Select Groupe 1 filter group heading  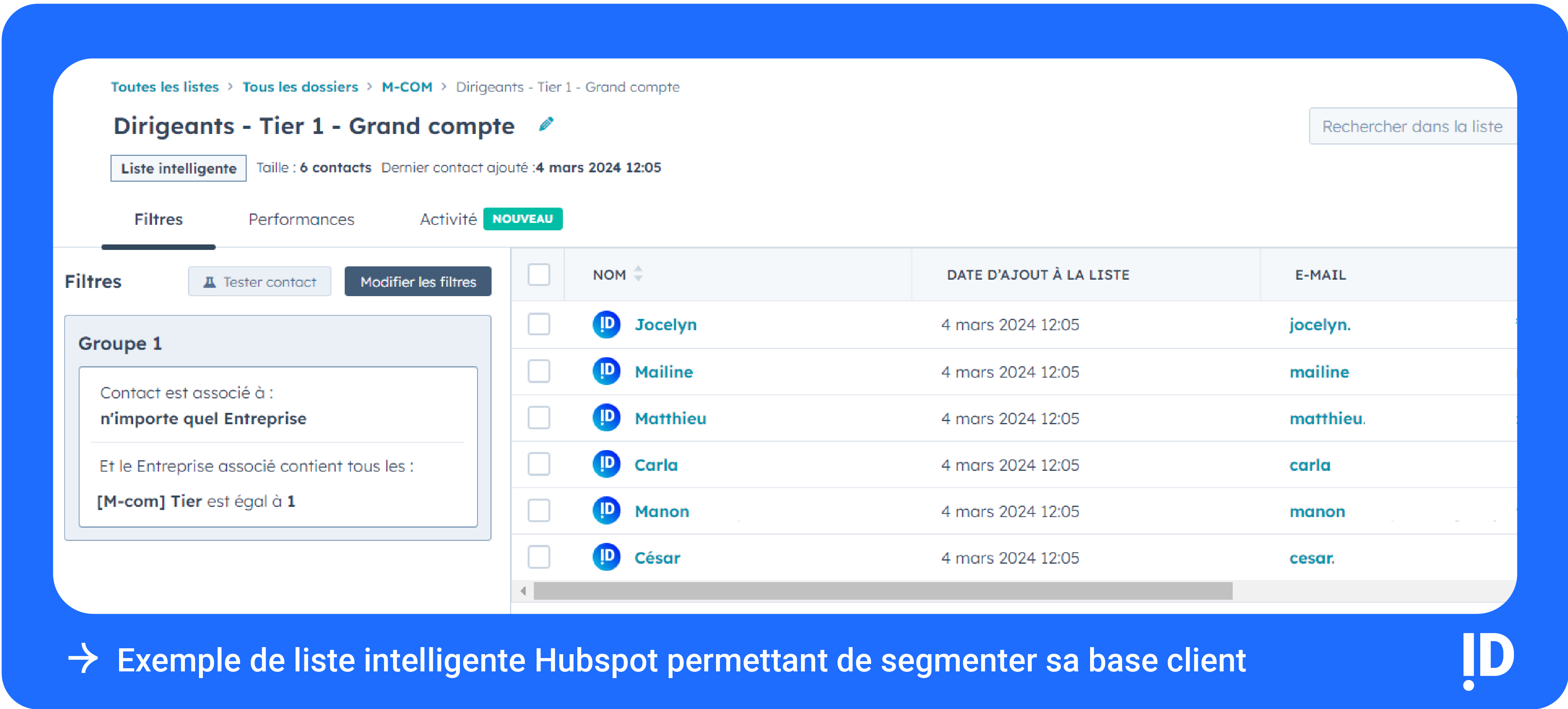click(120, 343)
